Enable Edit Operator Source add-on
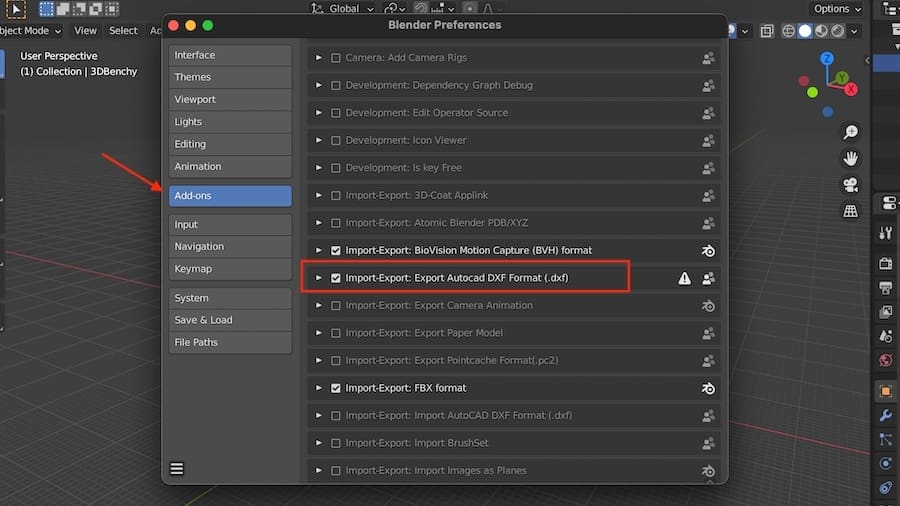The width and height of the screenshot is (900, 506). click(x=336, y=113)
